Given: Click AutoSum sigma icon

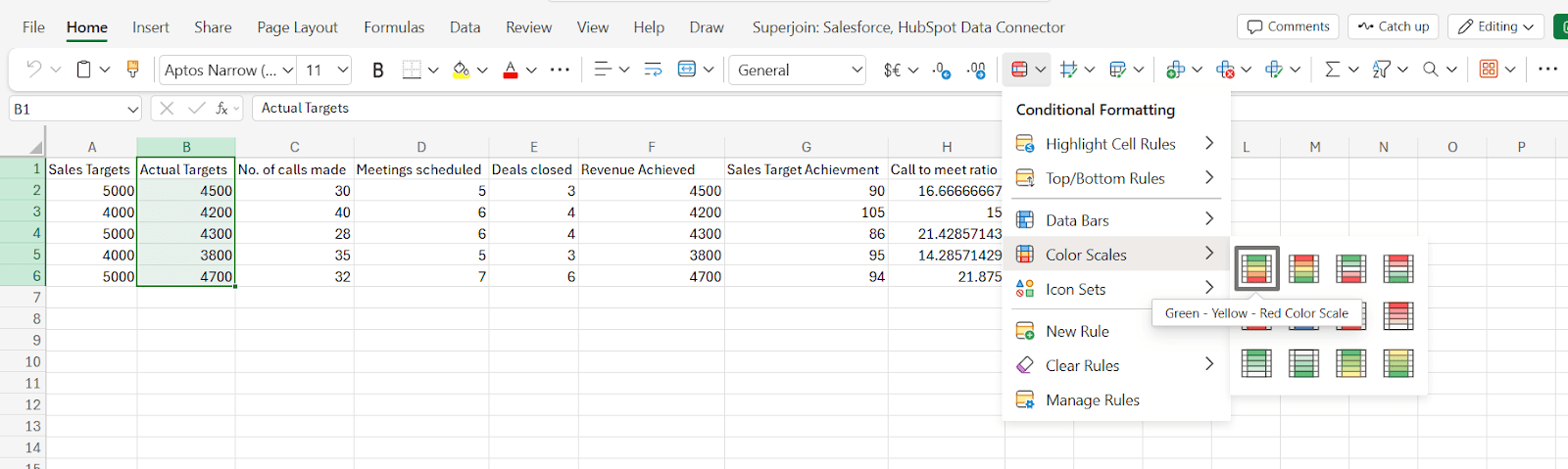Looking at the screenshot, I should point(1332,70).
